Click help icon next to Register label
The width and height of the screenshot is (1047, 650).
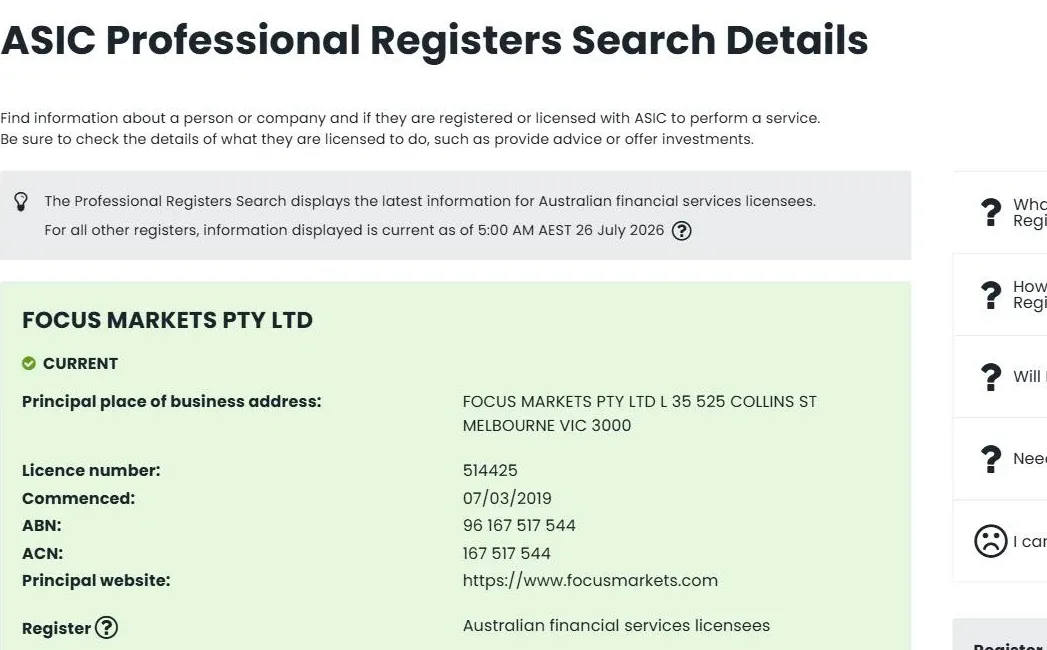pos(106,627)
